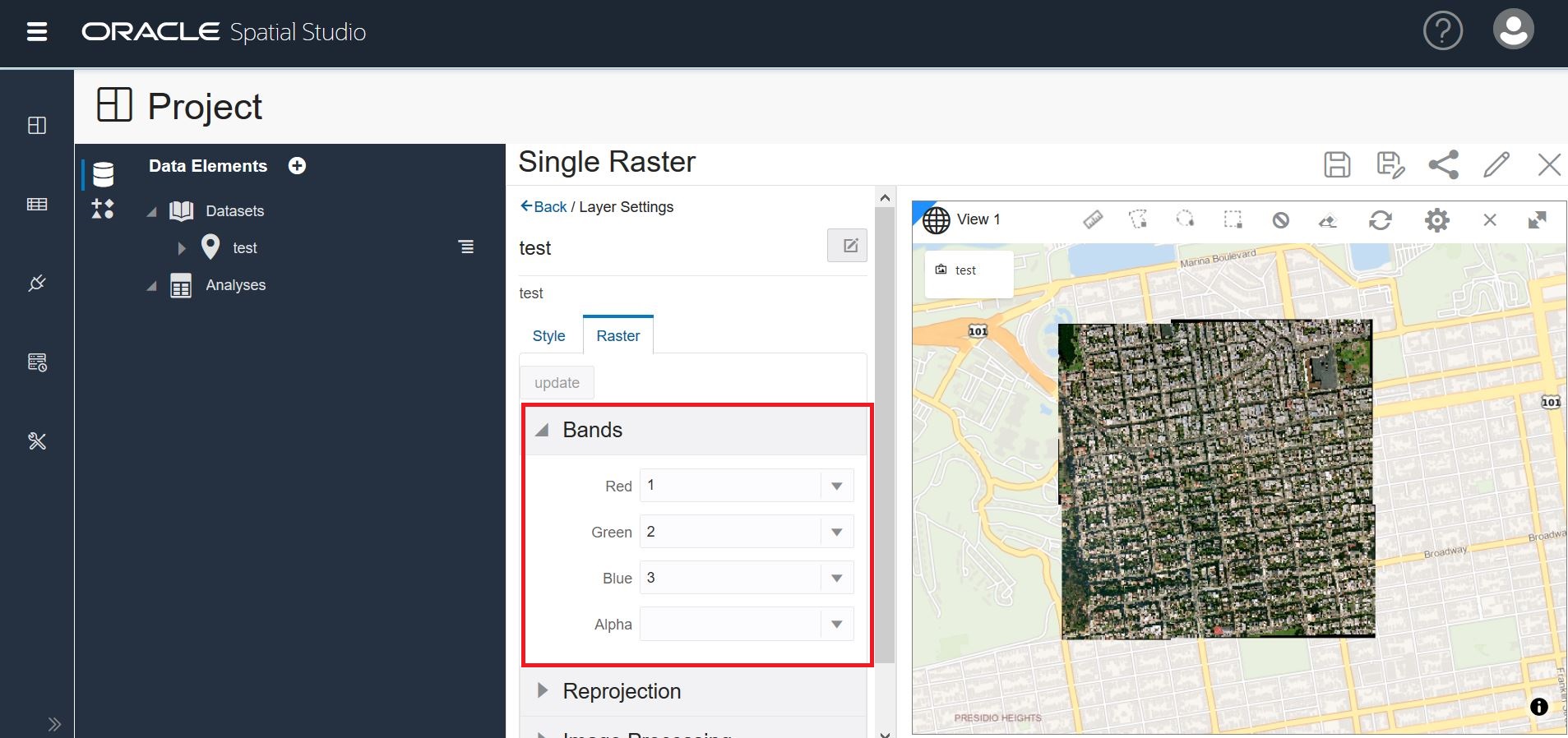
Task: Open the Console tools icon in sidebar
Action: tap(37, 441)
